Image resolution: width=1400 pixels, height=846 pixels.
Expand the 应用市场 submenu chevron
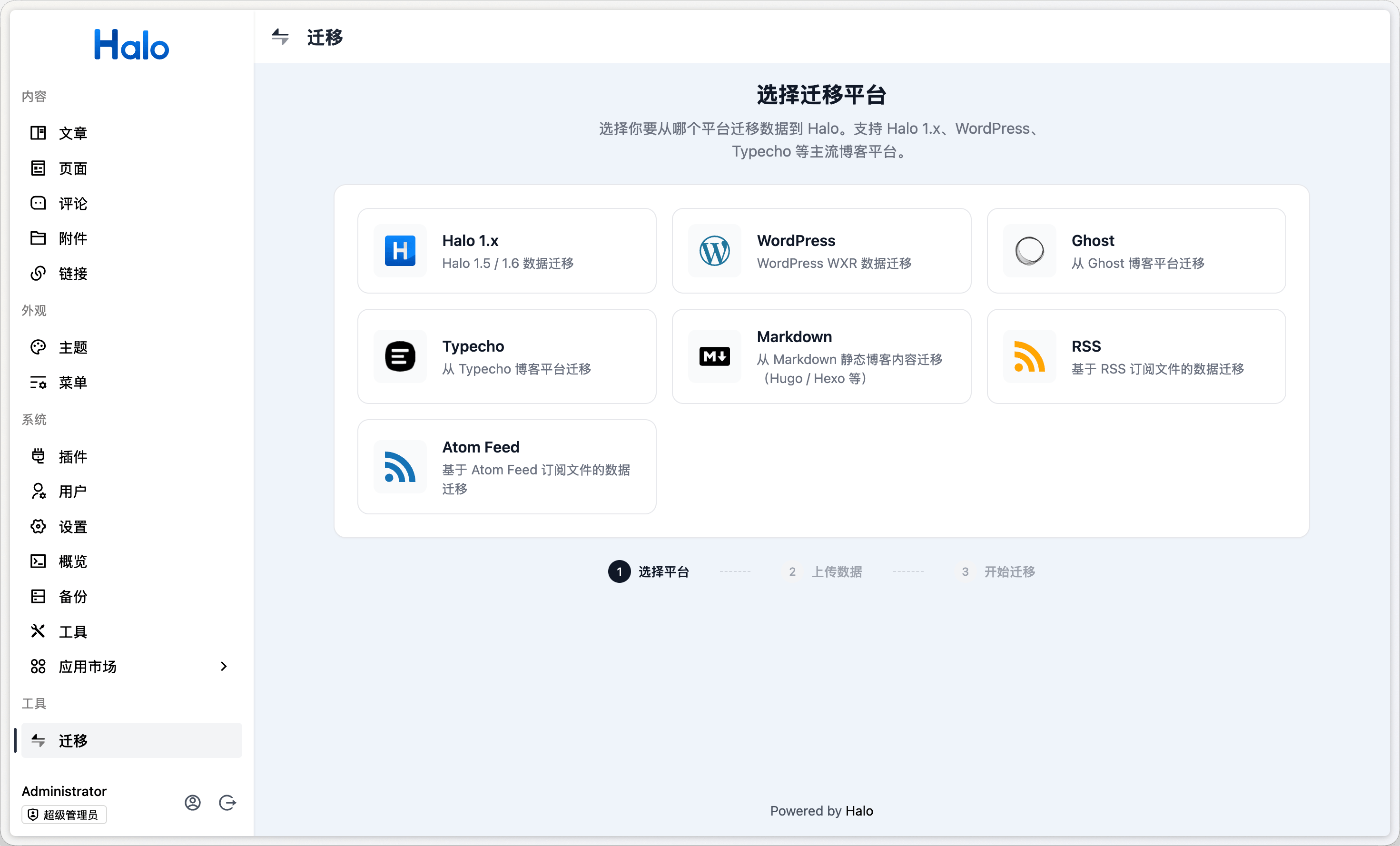(x=223, y=666)
